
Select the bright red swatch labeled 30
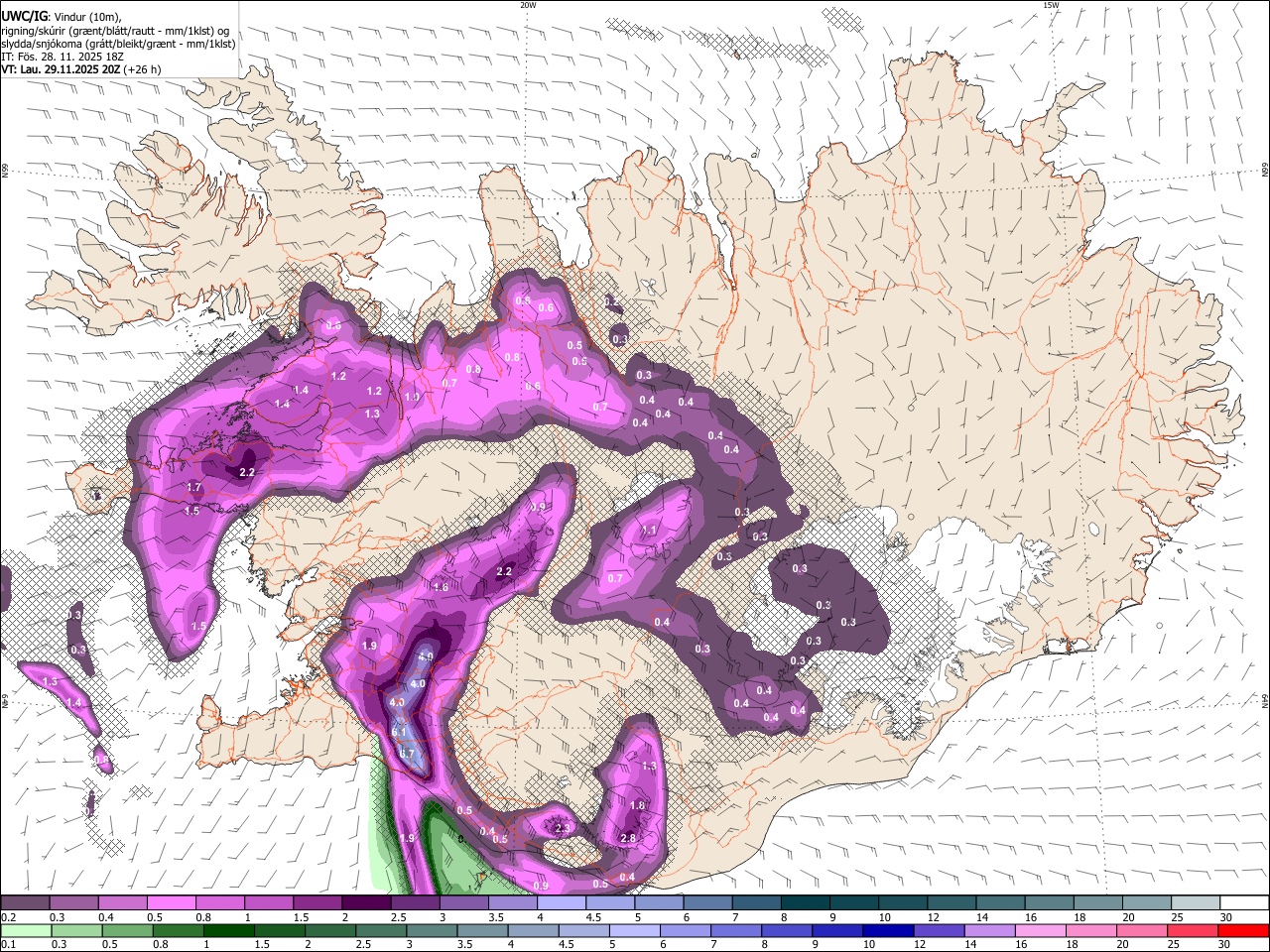(x=1242, y=931)
